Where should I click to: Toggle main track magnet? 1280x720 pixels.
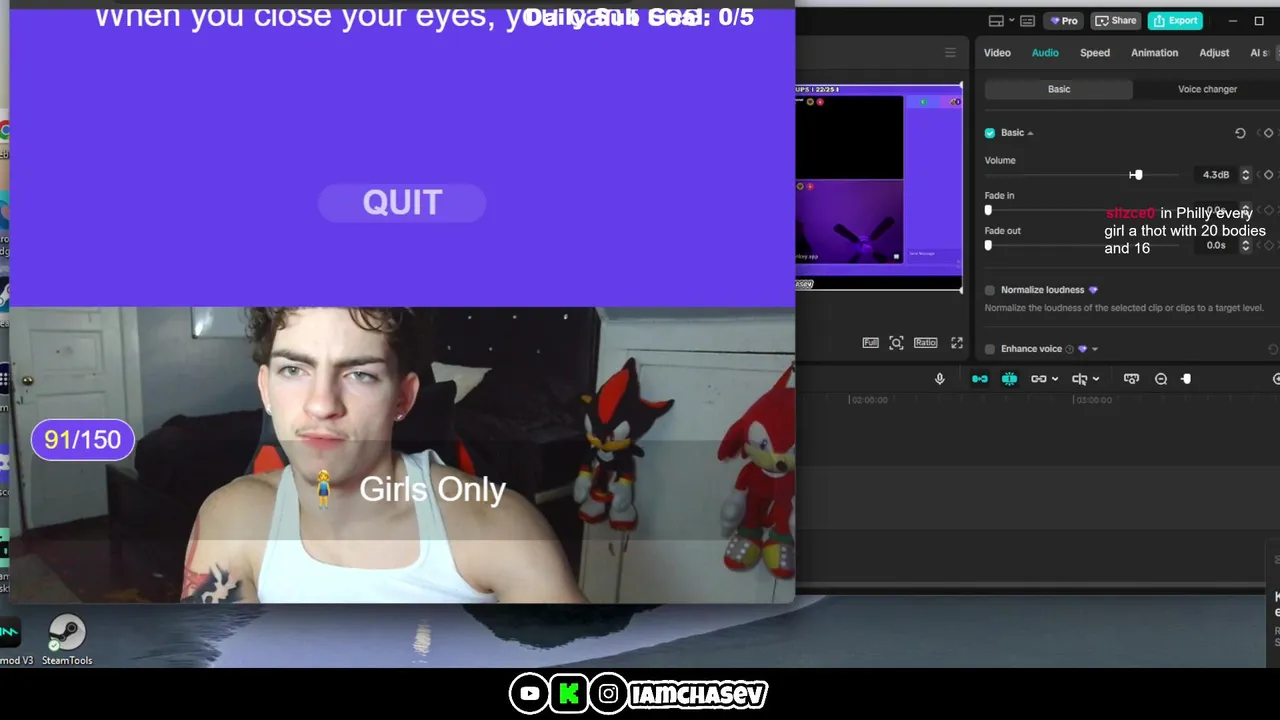click(x=980, y=379)
